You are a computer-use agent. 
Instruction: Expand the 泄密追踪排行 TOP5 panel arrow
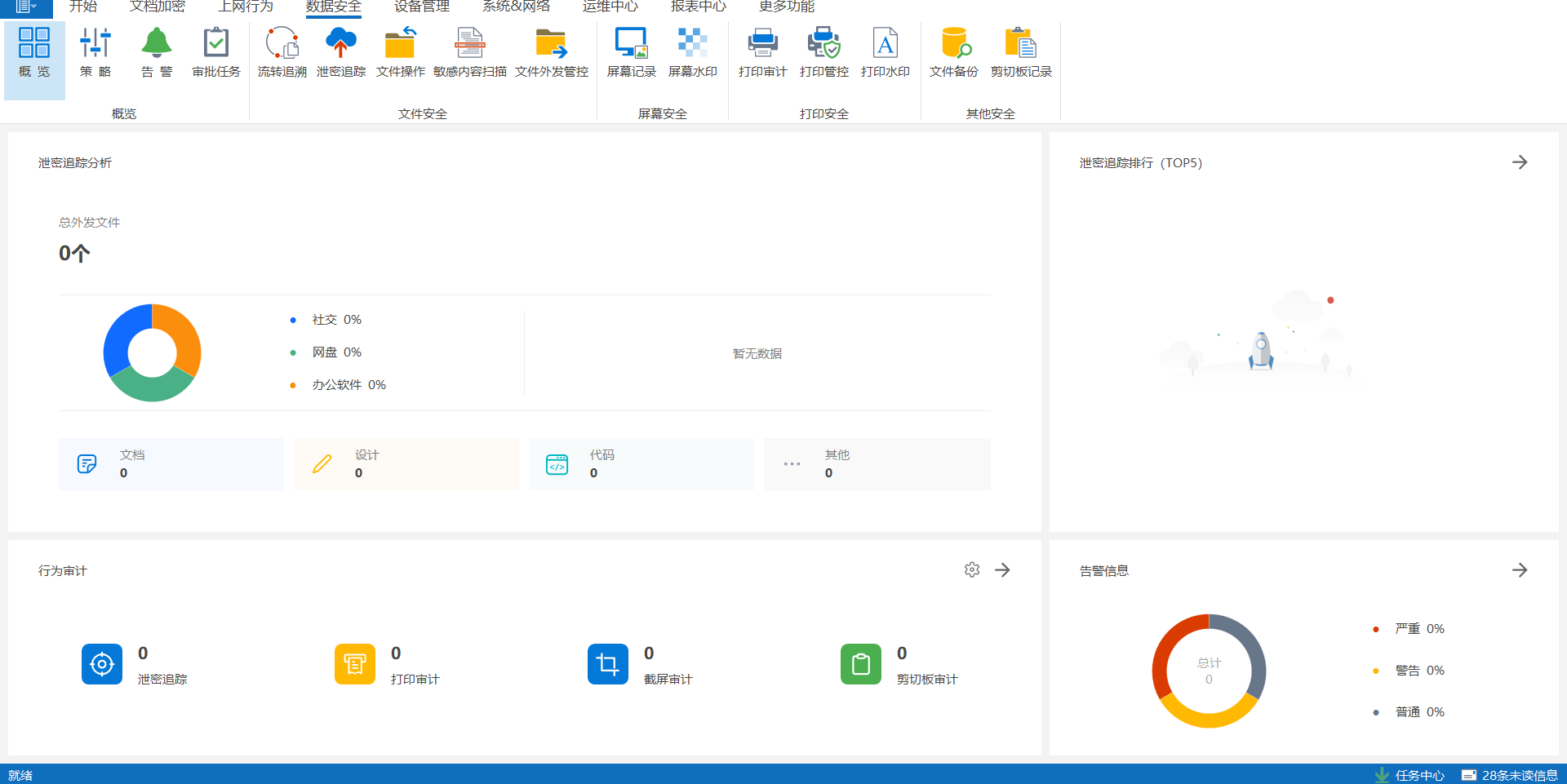(x=1519, y=162)
